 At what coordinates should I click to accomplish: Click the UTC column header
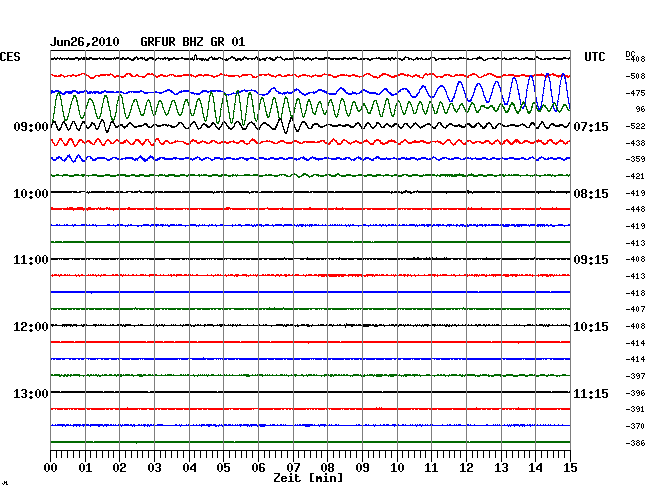595,57
